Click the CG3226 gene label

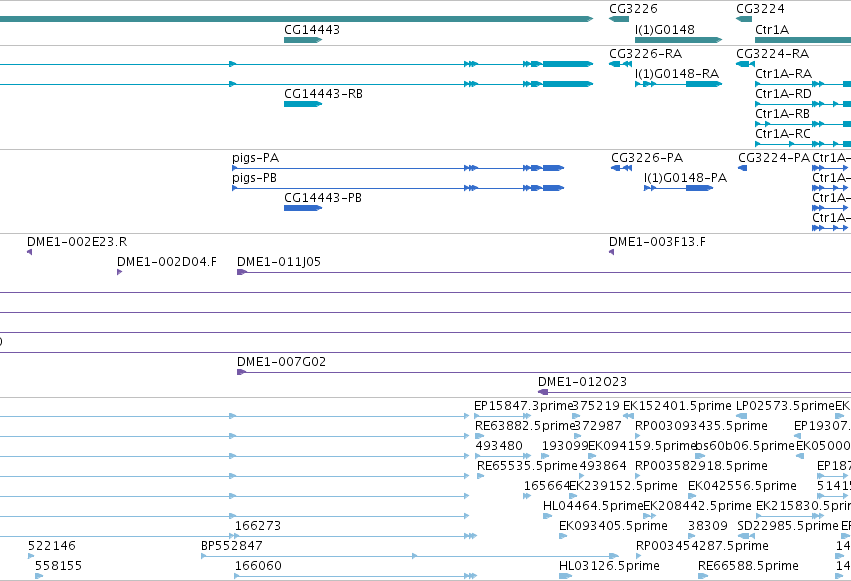point(633,9)
